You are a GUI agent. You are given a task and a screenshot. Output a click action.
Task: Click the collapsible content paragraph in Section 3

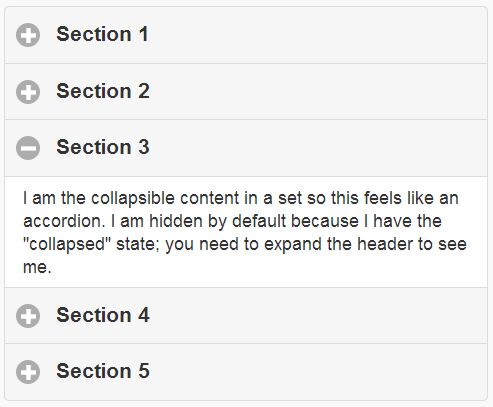245,232
